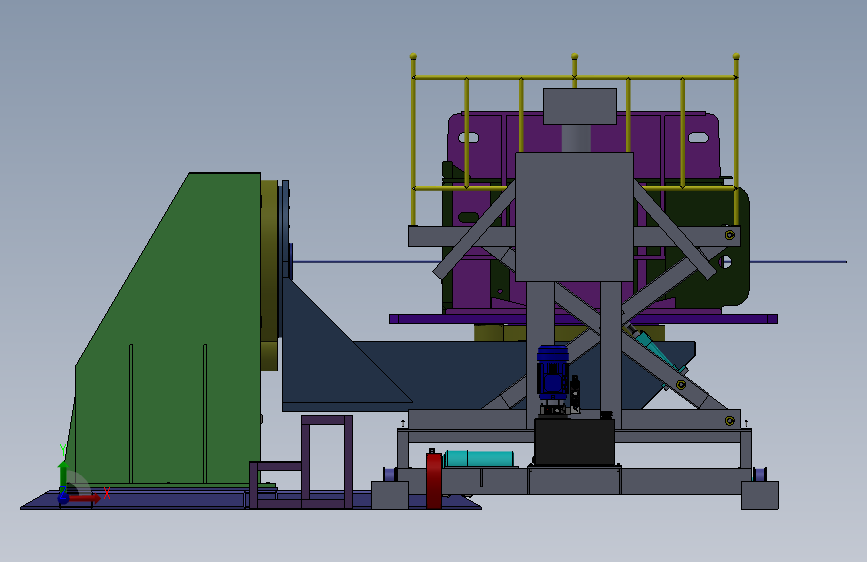Viewport: 867px width, 562px height.
Task: Select the dark blue floor base plate under the headstock
Action: point(166,499)
